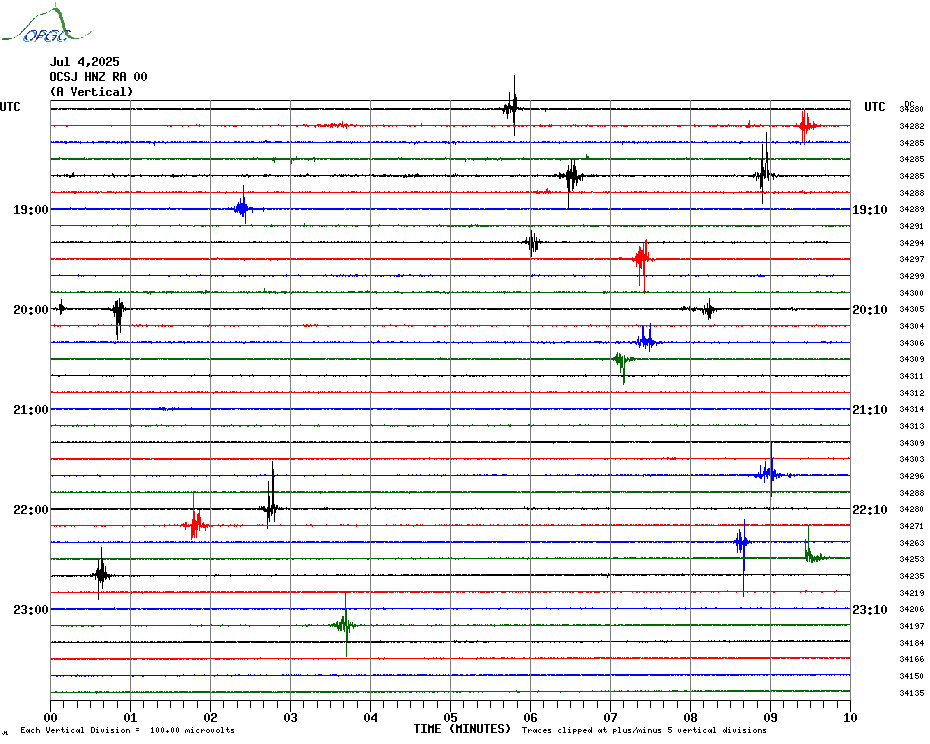
Task: Click the 03 minute tick label
Action: [291, 717]
